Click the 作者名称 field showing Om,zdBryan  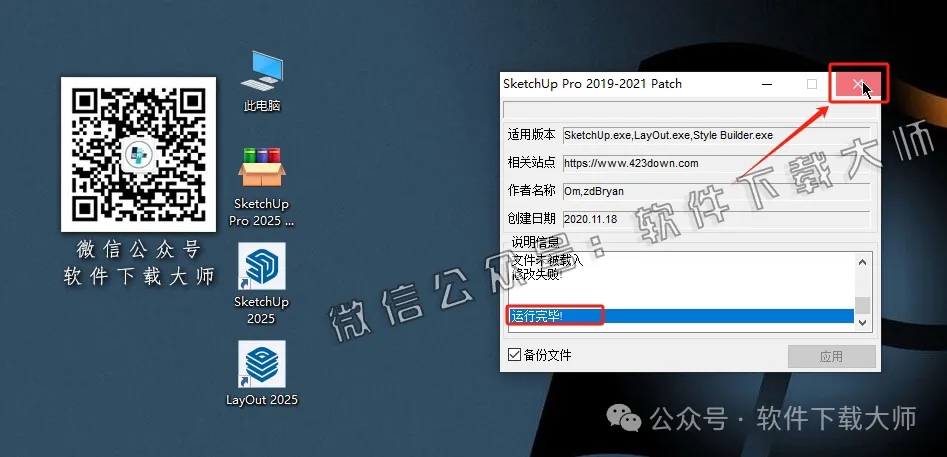[x=716, y=191]
